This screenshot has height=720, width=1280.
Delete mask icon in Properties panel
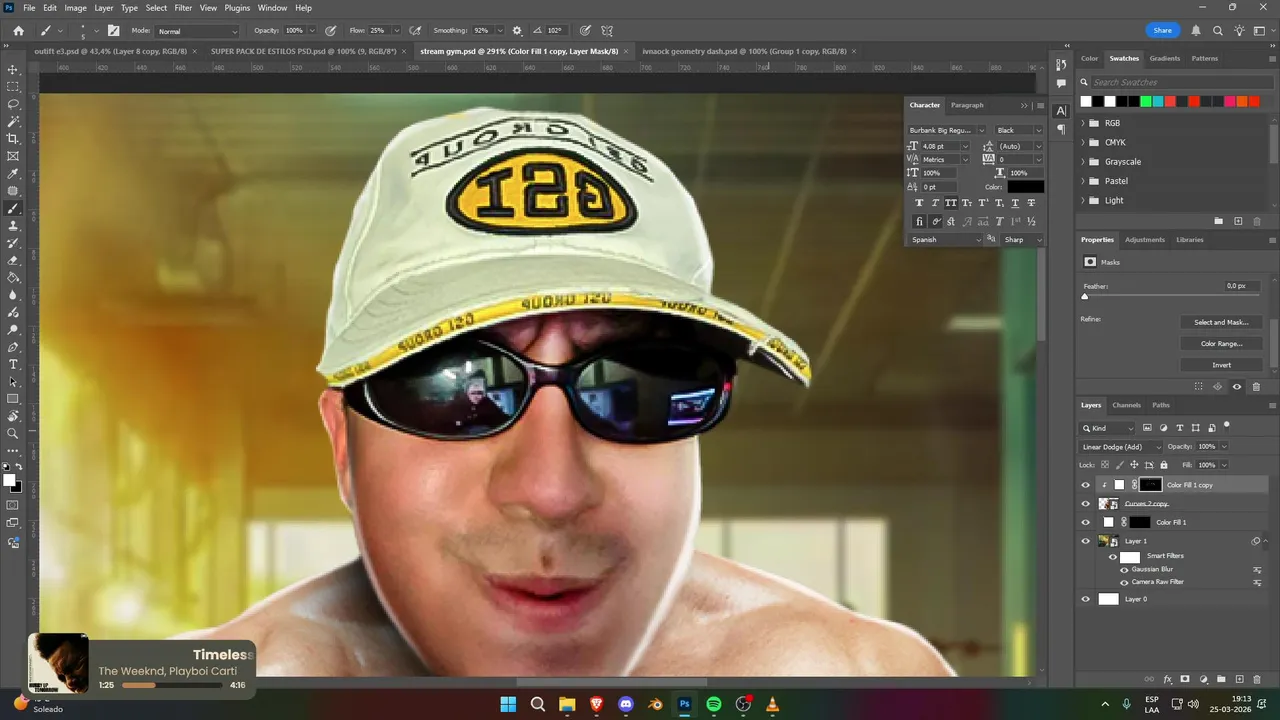[x=1257, y=387]
